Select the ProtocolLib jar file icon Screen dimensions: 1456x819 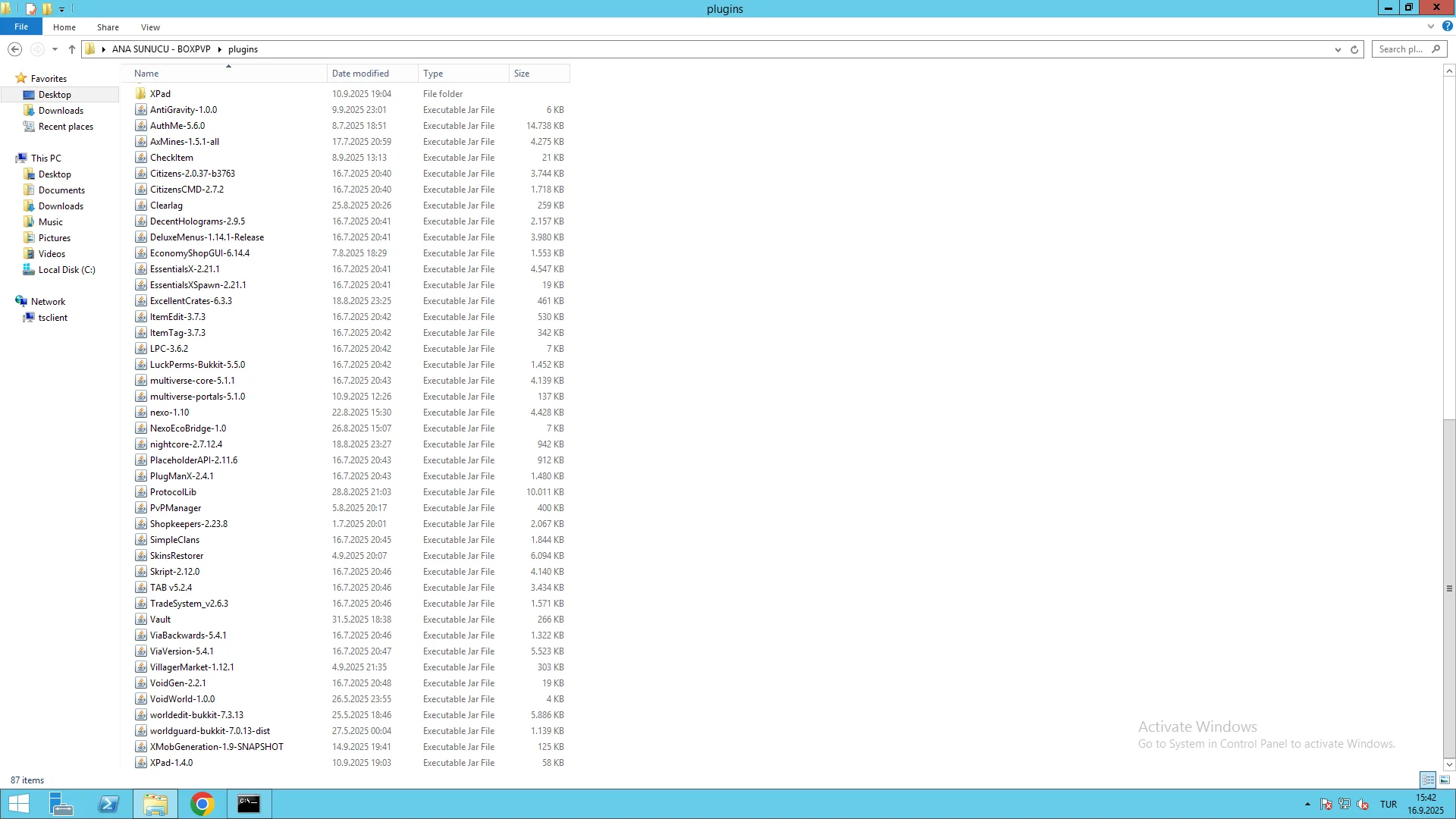(141, 492)
